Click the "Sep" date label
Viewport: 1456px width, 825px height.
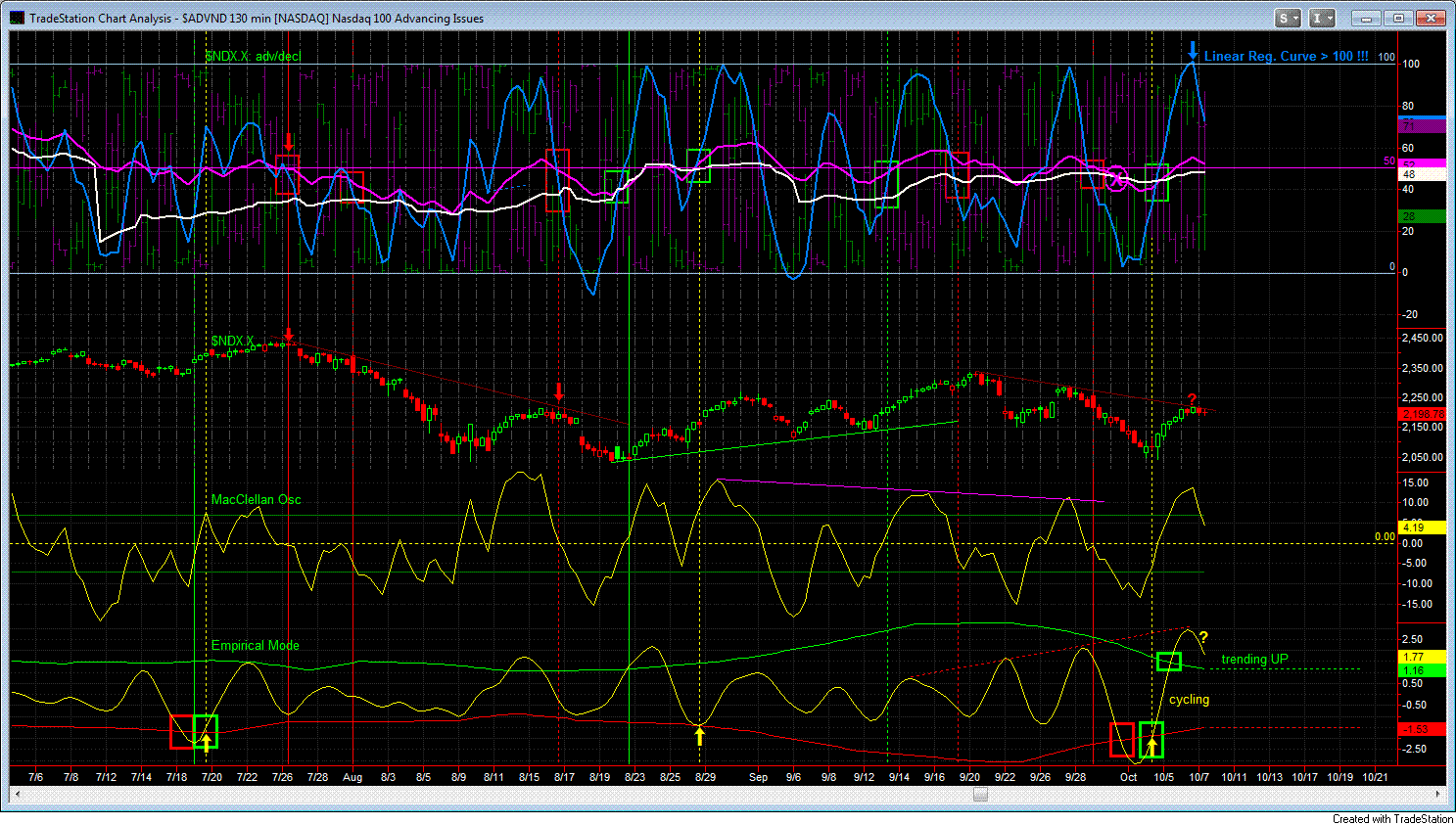pyautogui.click(x=758, y=778)
